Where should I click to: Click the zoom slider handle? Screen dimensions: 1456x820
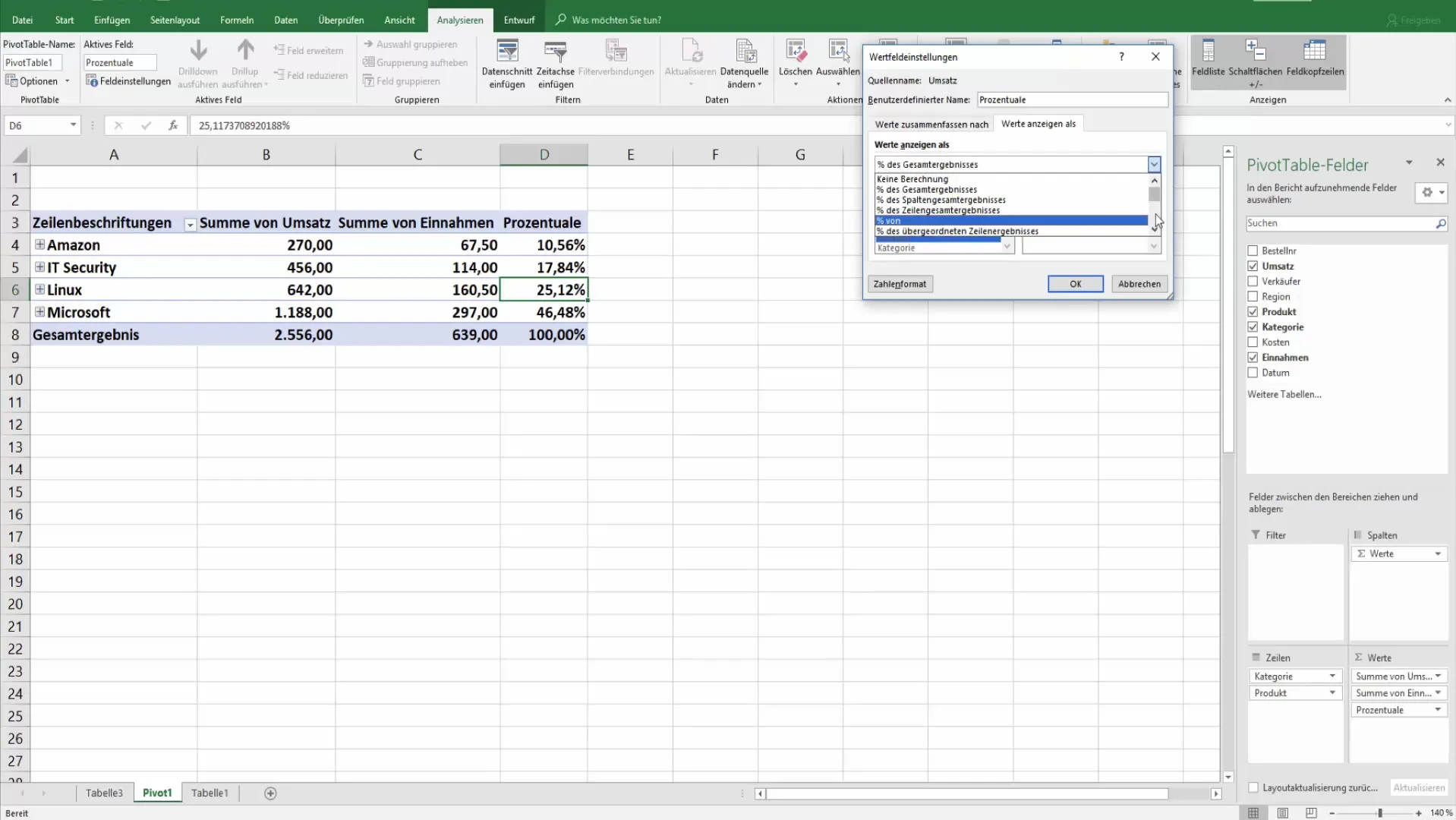tap(1380, 812)
